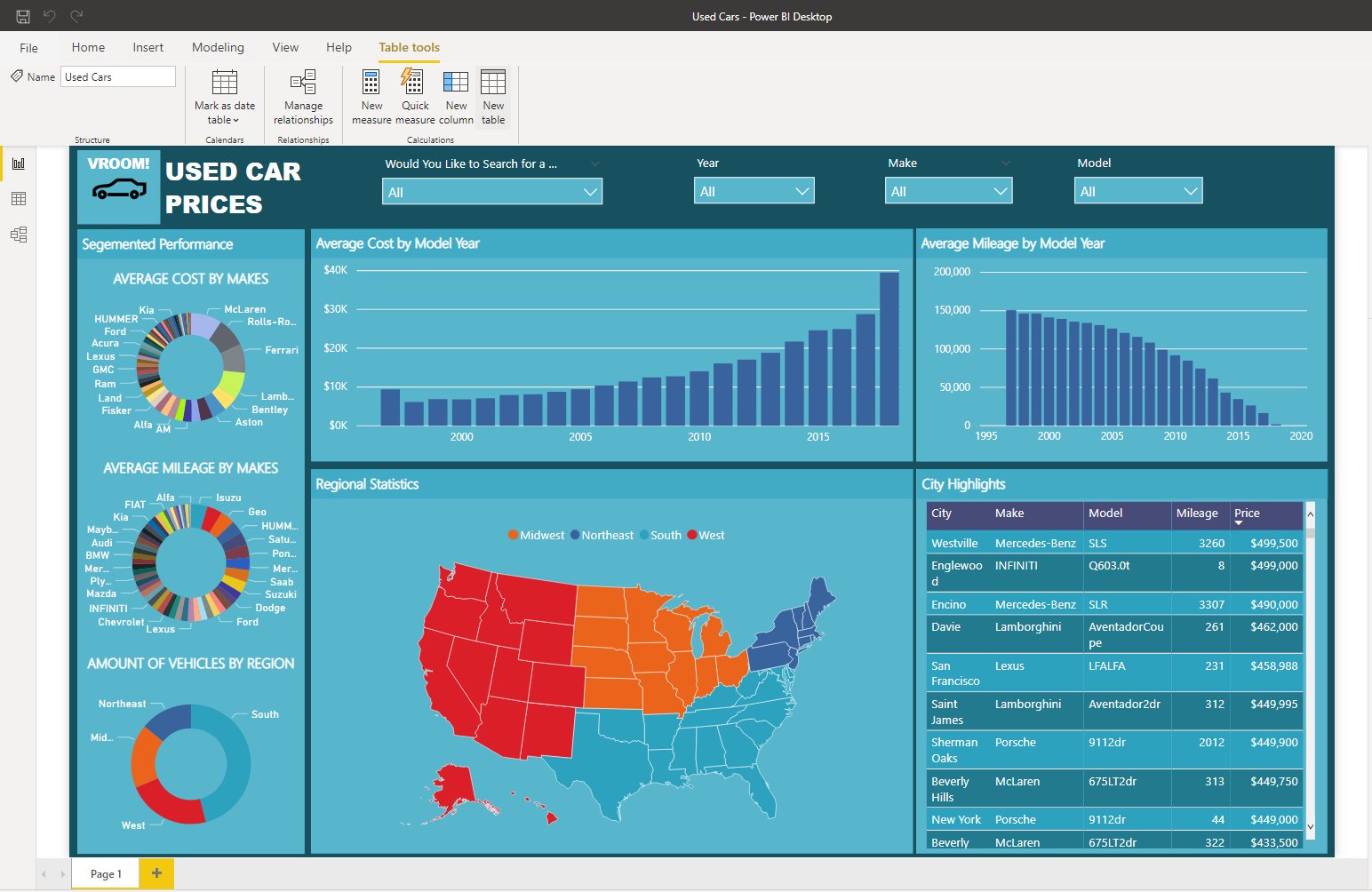Click the table Name input field
The height and width of the screenshot is (892, 1372).
[118, 76]
